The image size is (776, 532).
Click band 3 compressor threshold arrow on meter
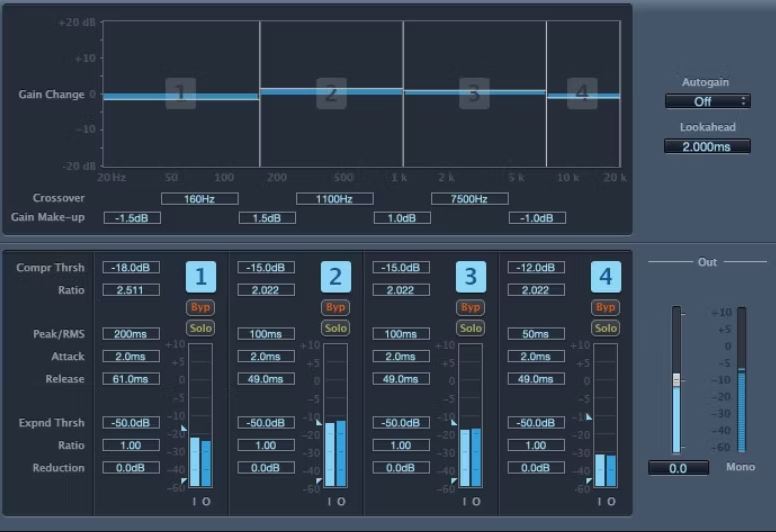tap(454, 422)
